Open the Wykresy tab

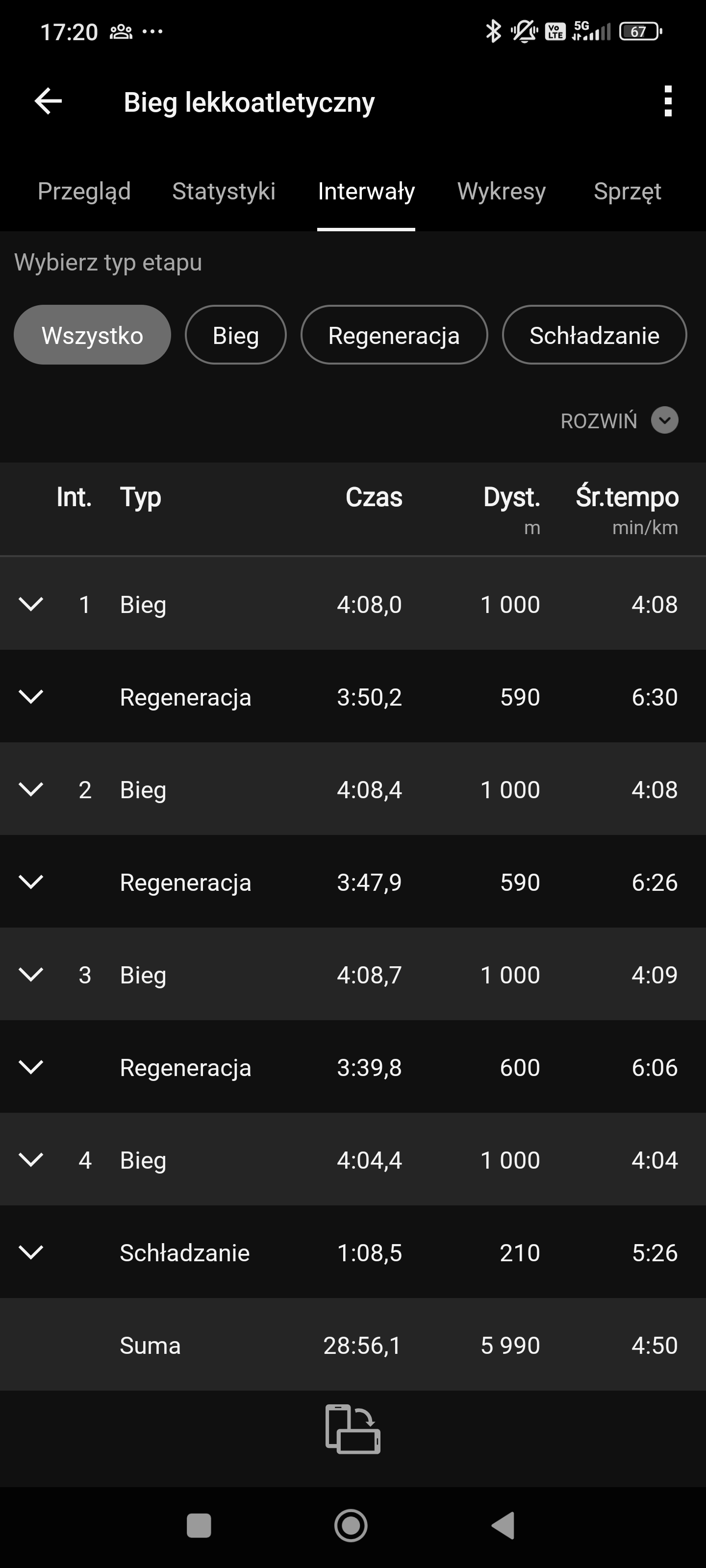coord(501,191)
